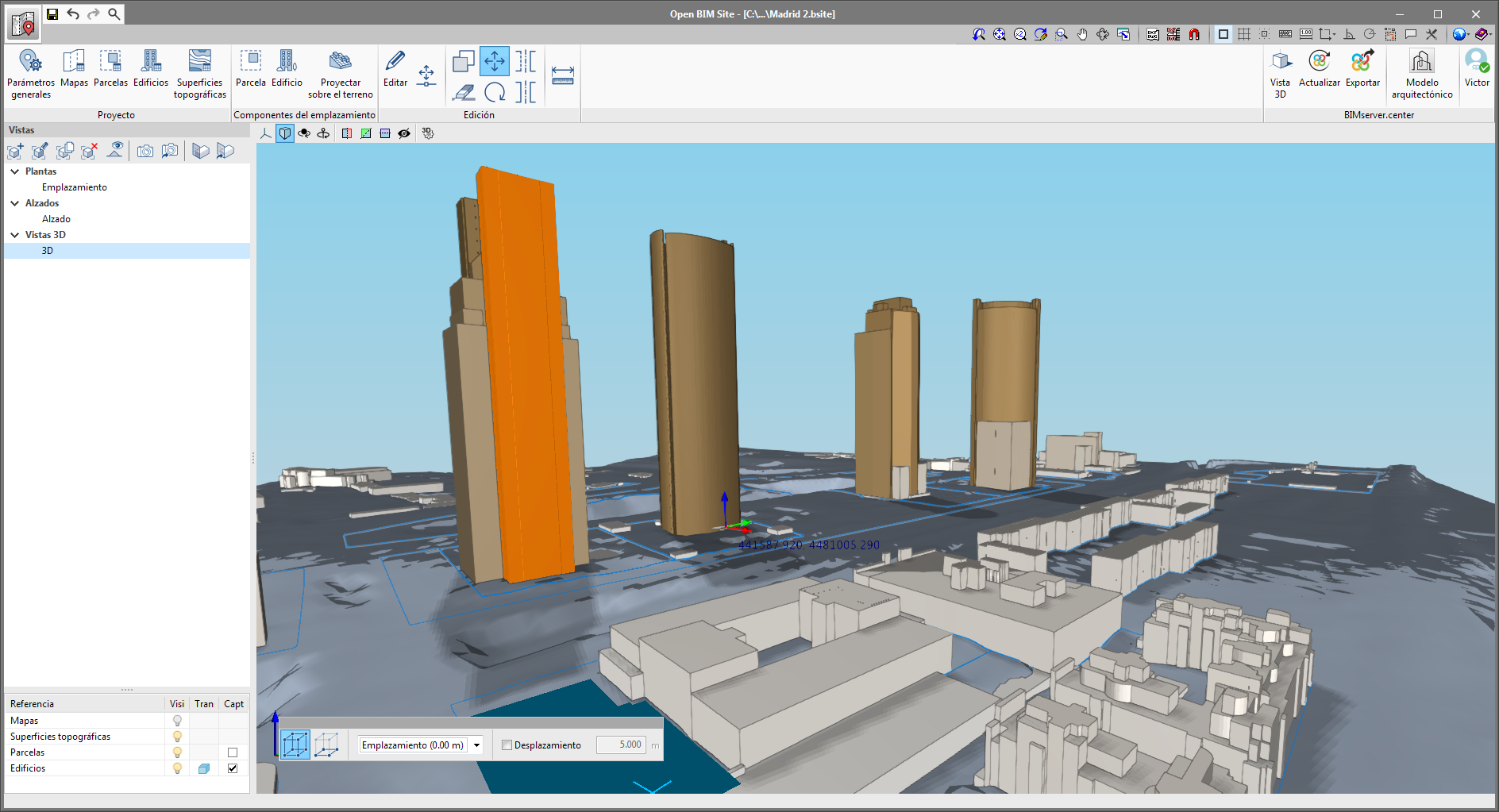
Task: Uncheck capture for Edificios layer
Action: tap(233, 768)
